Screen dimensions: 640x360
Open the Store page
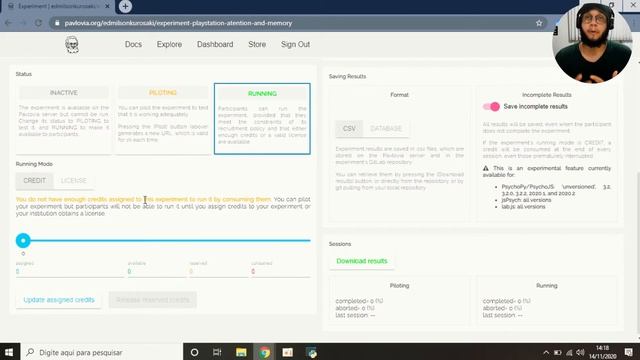click(257, 44)
